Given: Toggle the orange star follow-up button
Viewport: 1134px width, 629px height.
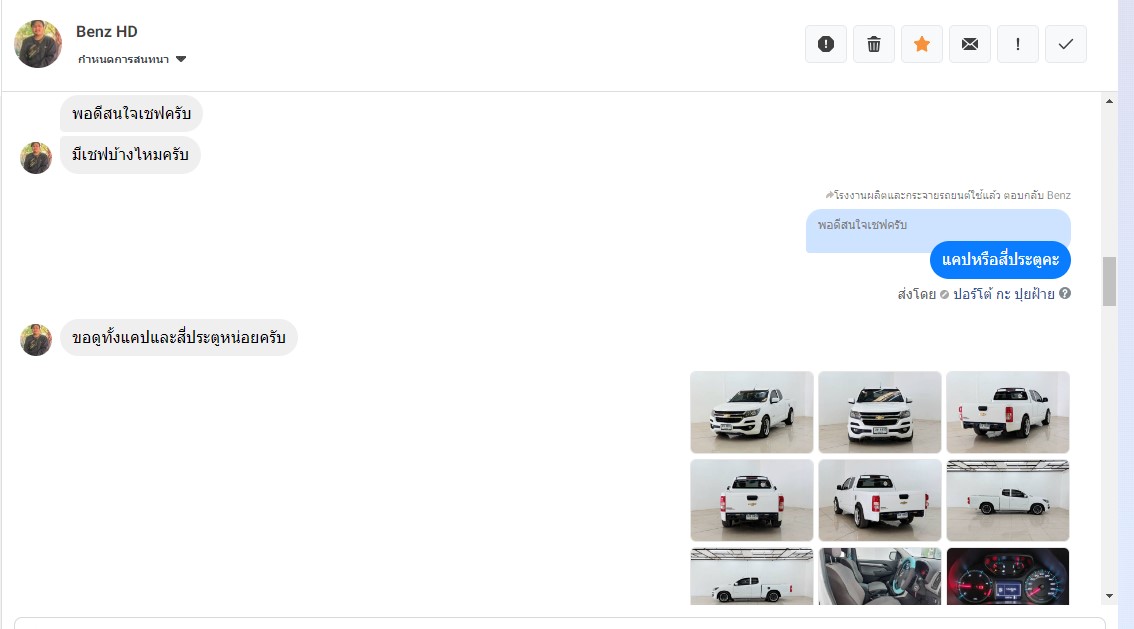Looking at the screenshot, I should click(x=922, y=44).
